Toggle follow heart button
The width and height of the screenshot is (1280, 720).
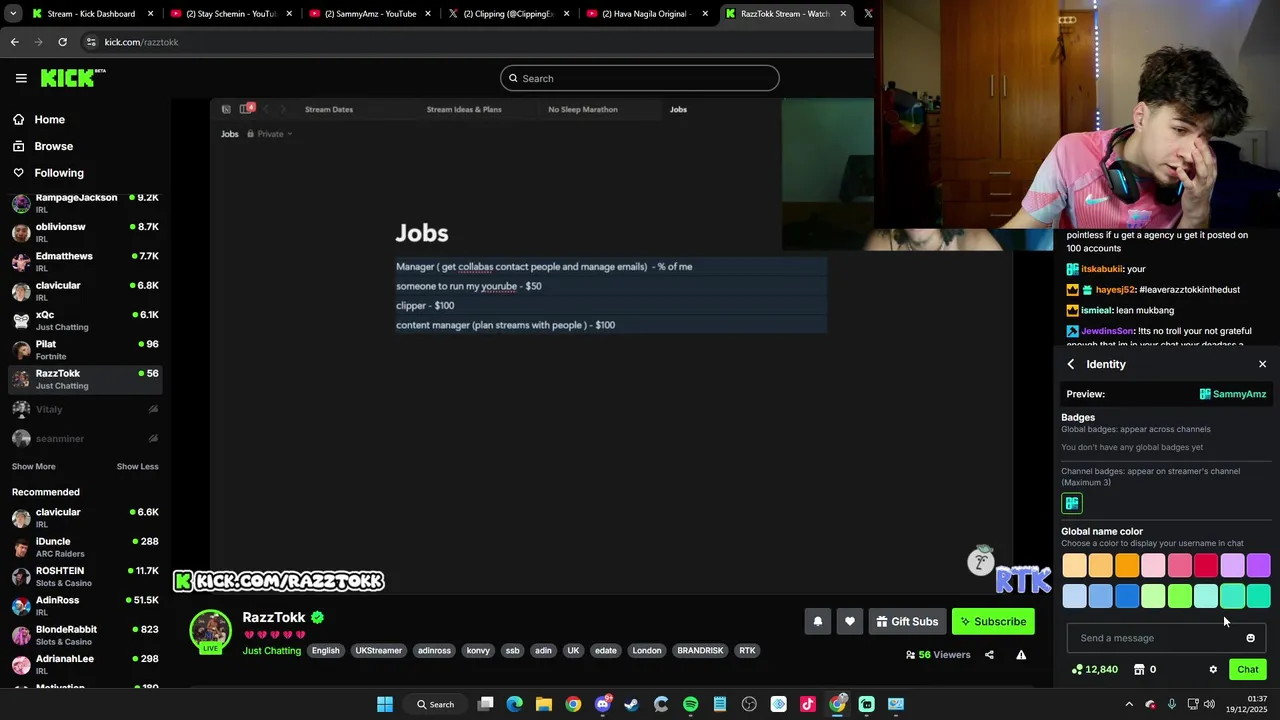[x=849, y=621]
